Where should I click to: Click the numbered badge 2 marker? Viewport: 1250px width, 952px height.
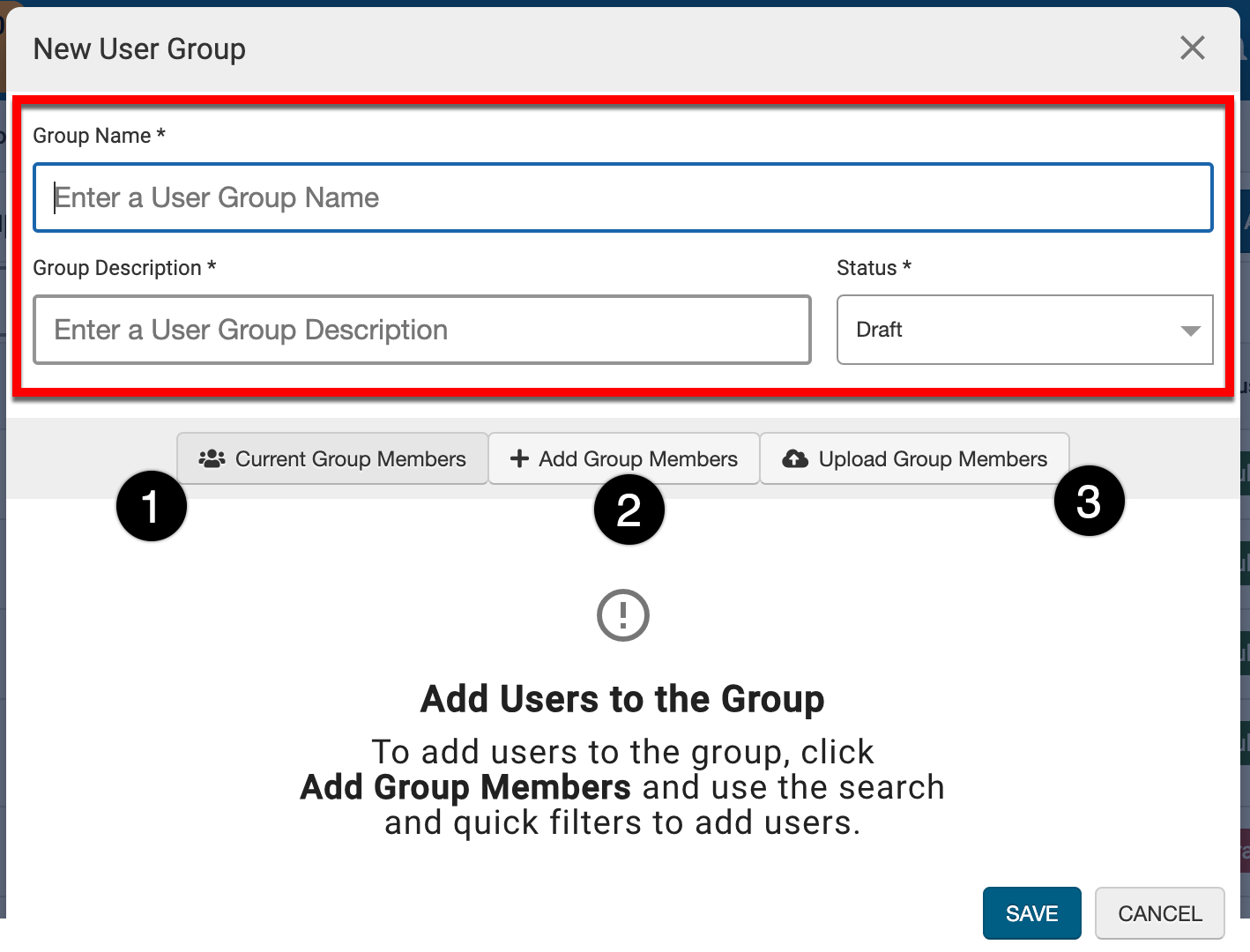pyautogui.click(x=629, y=509)
